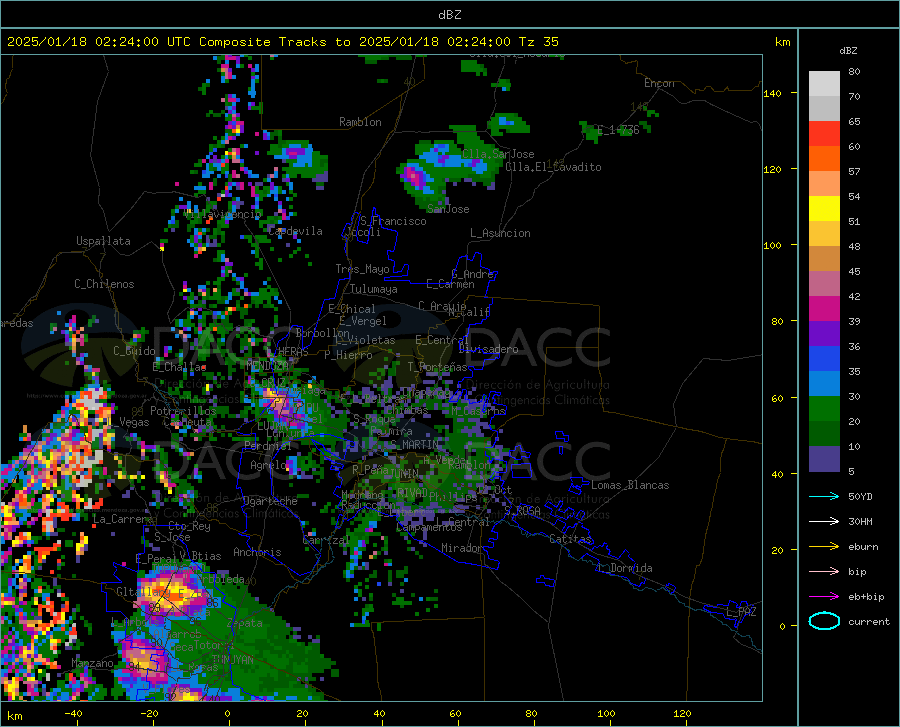
Task: Click the 'Clla.El_Cavadito' place label
Action: pos(553,167)
